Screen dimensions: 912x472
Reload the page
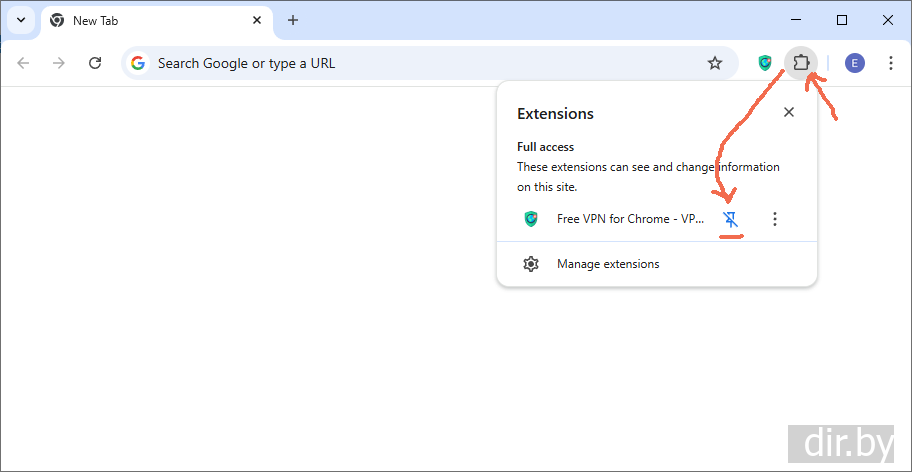click(x=95, y=63)
